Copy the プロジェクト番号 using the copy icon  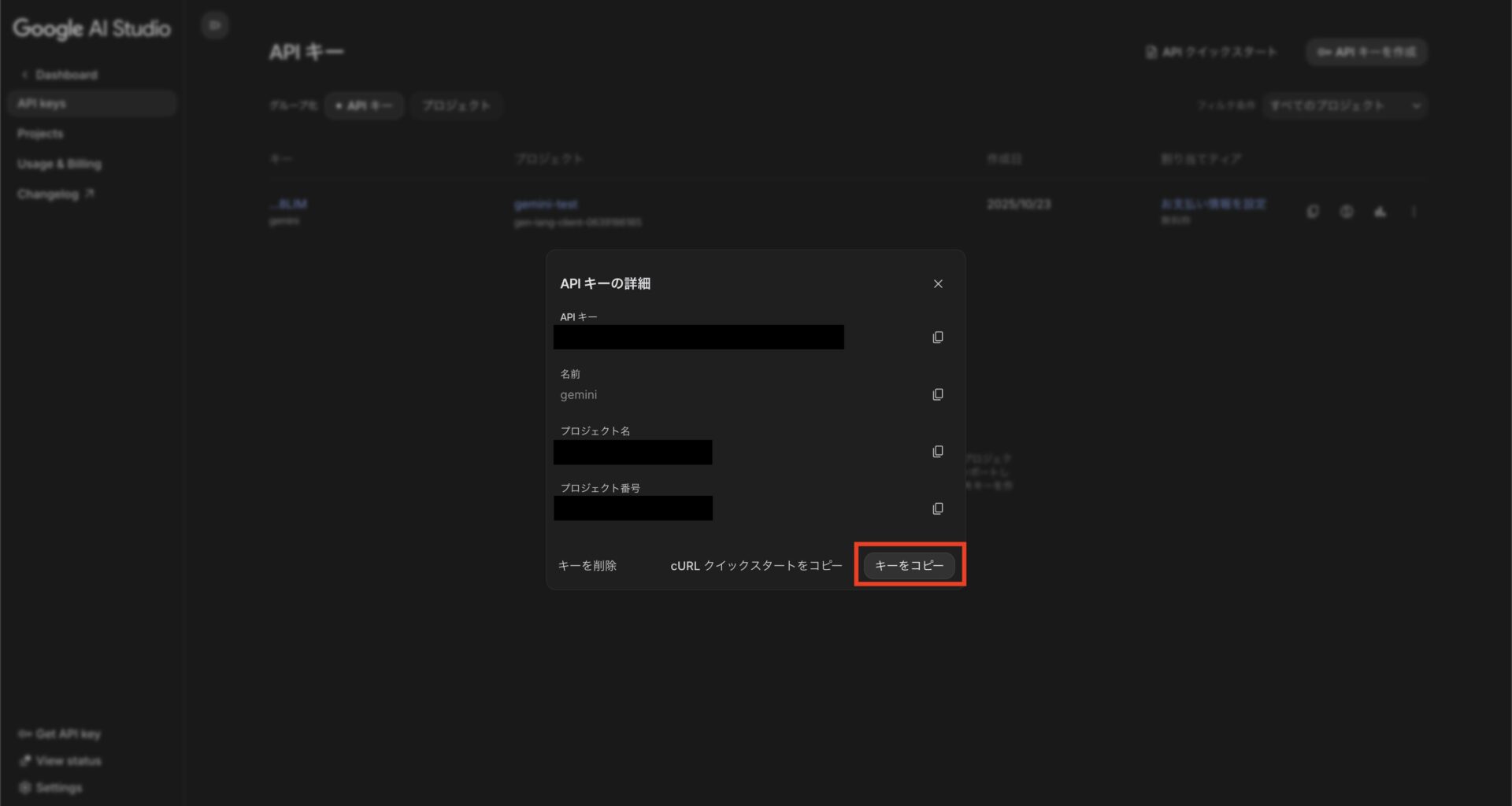[937, 508]
